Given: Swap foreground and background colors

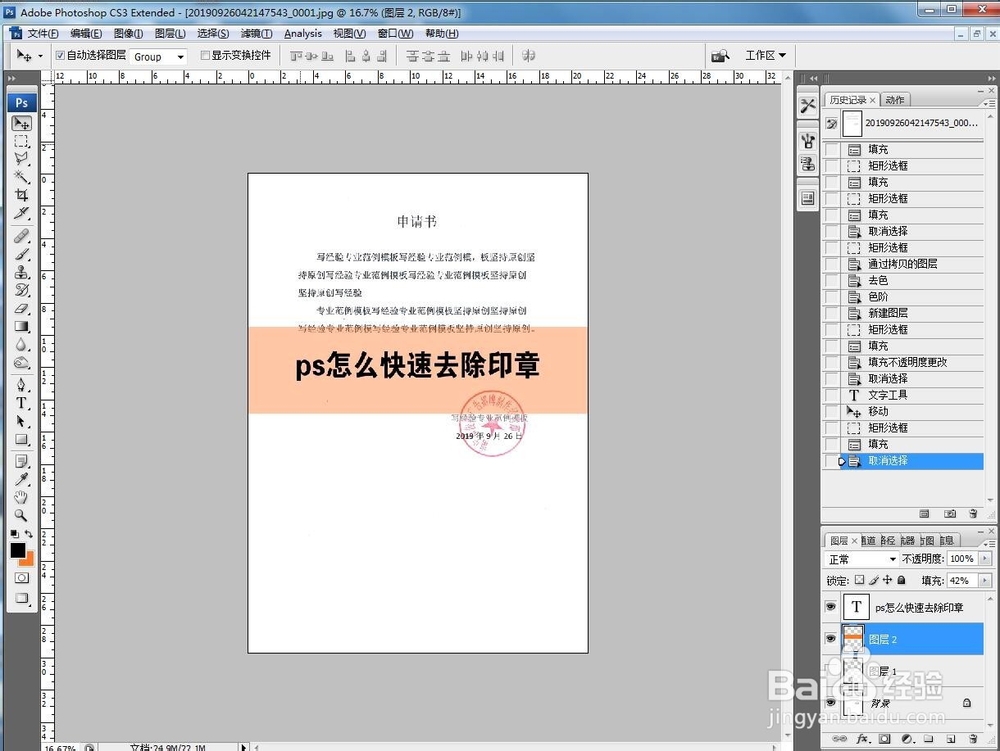Looking at the screenshot, I should coord(29,534).
